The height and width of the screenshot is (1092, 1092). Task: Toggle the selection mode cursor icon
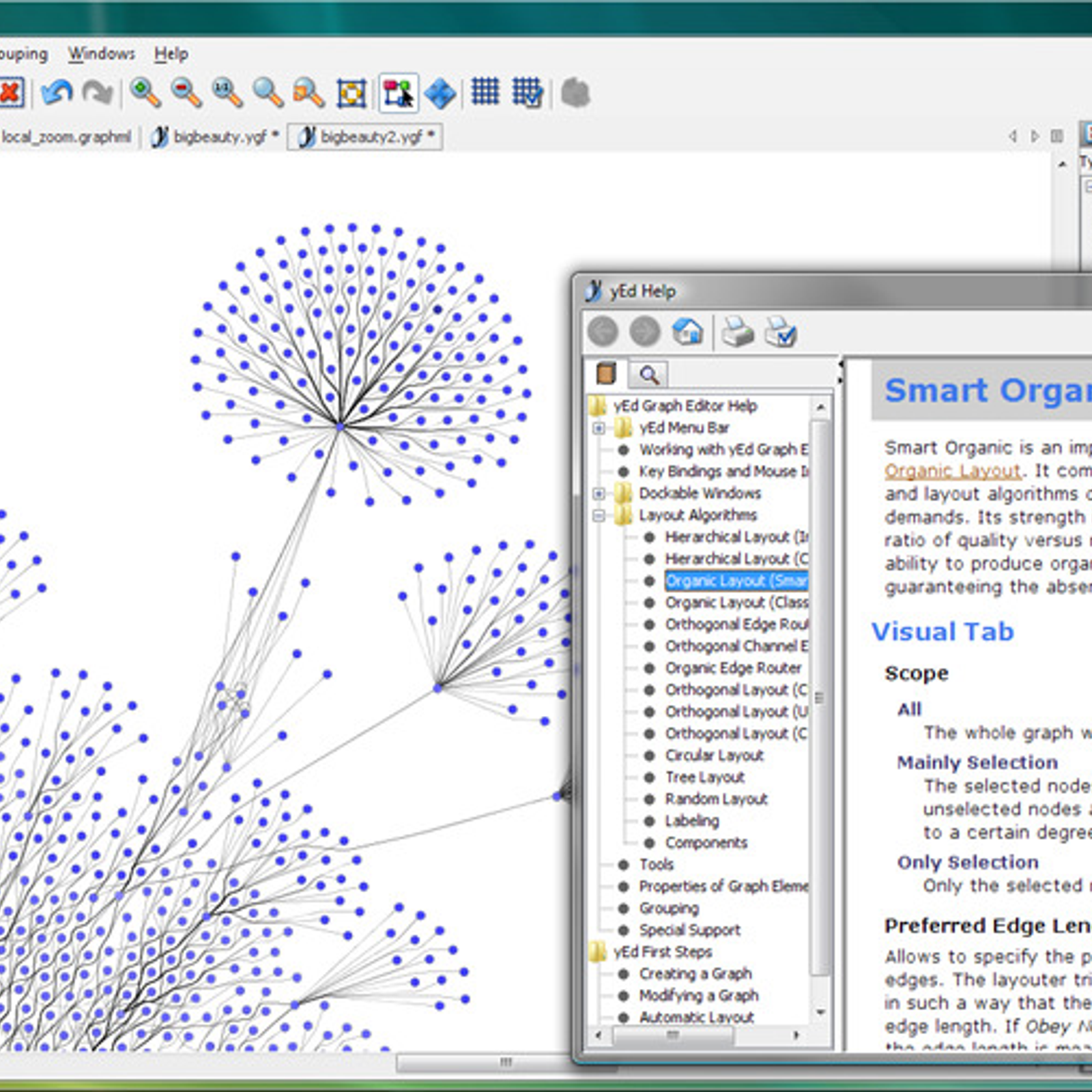coord(399,93)
